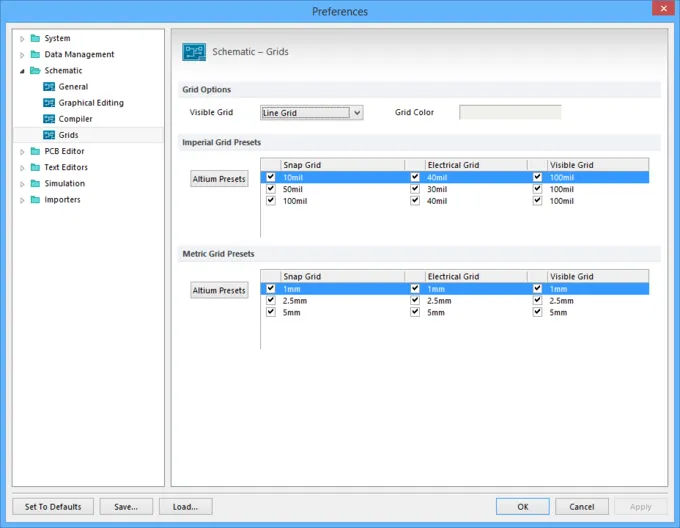Confirm with the OK button
The image size is (680, 528).
[523, 506]
